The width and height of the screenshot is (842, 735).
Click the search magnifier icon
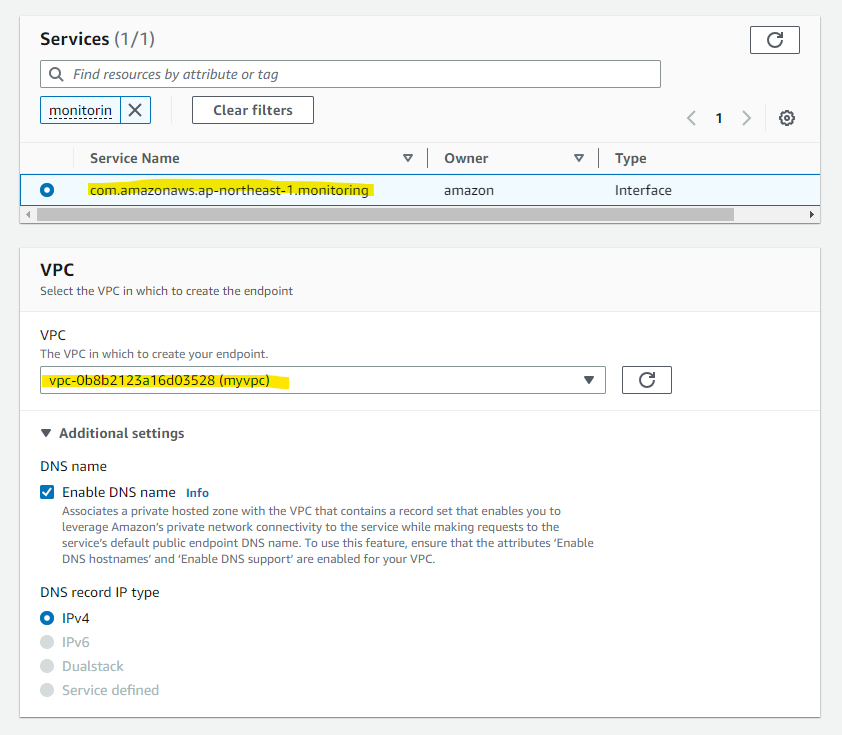coord(56,74)
